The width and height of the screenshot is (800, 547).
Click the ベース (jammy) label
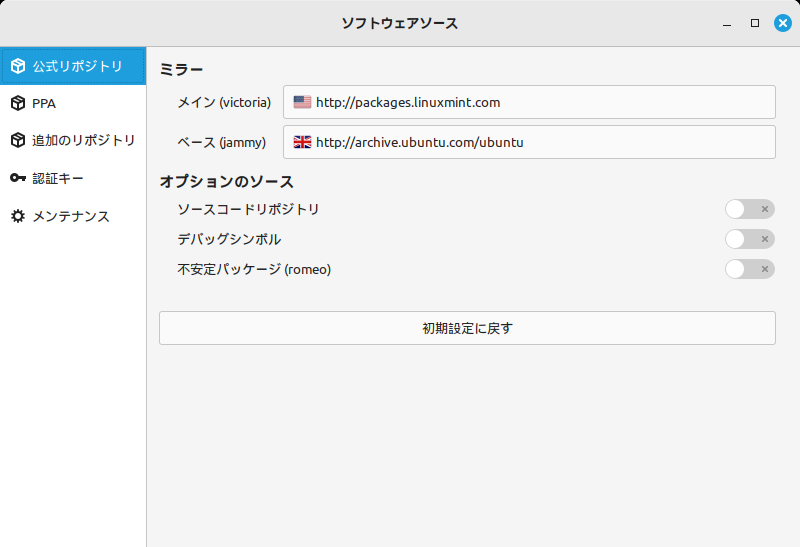pyautogui.click(x=221, y=142)
